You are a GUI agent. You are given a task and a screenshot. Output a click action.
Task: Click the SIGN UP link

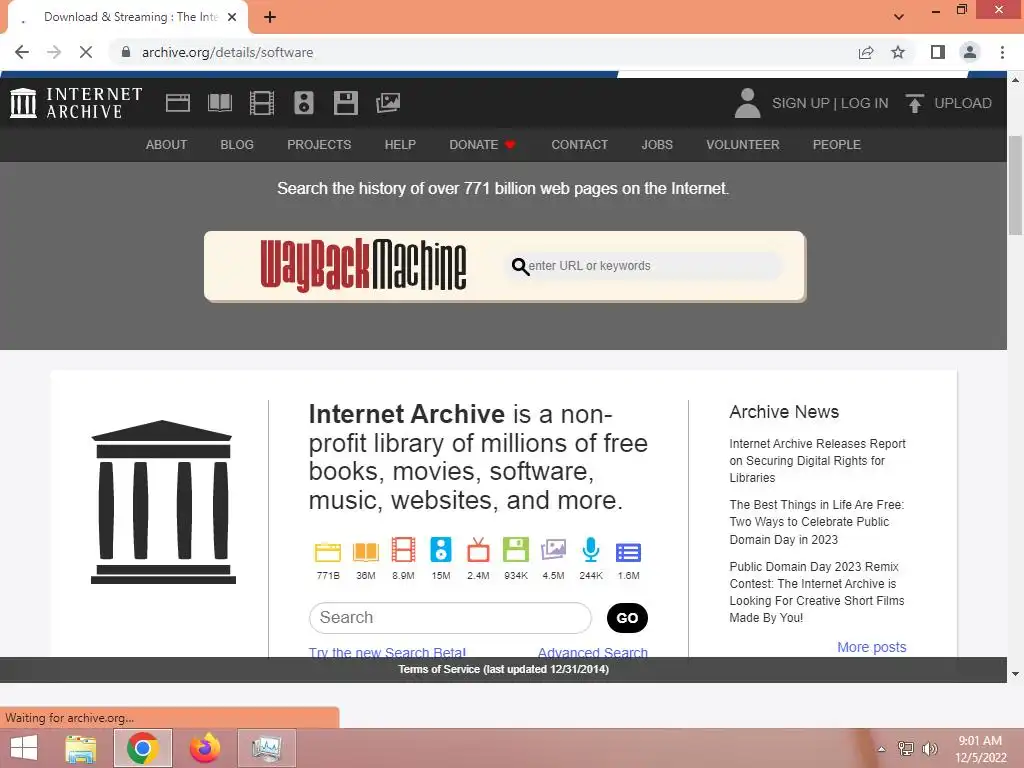tap(801, 103)
